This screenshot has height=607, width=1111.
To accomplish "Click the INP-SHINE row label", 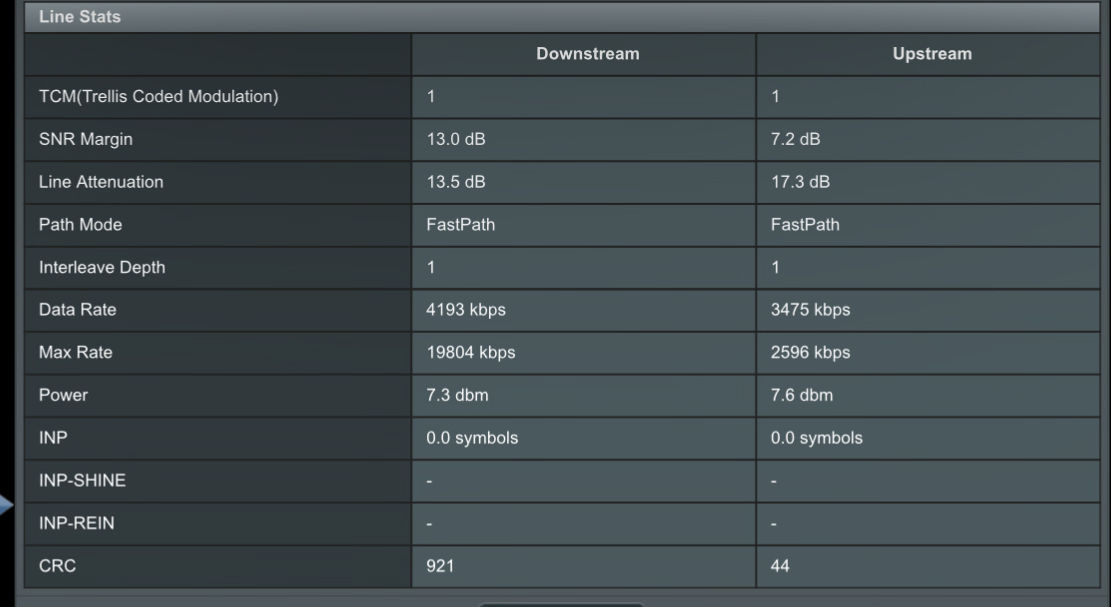I will [x=82, y=480].
